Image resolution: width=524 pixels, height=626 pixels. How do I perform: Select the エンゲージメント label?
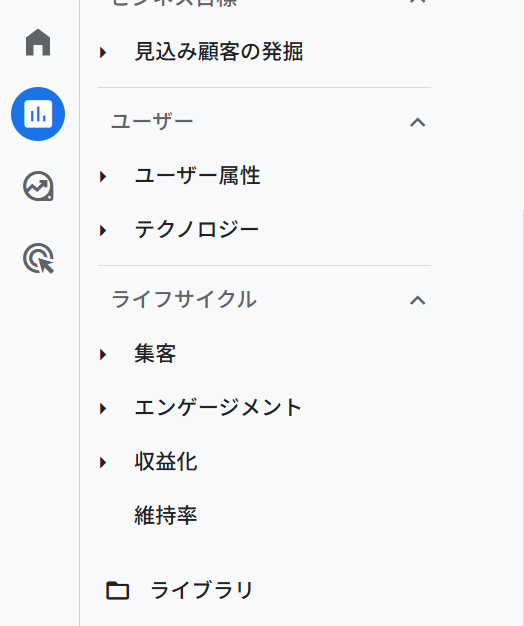point(218,408)
